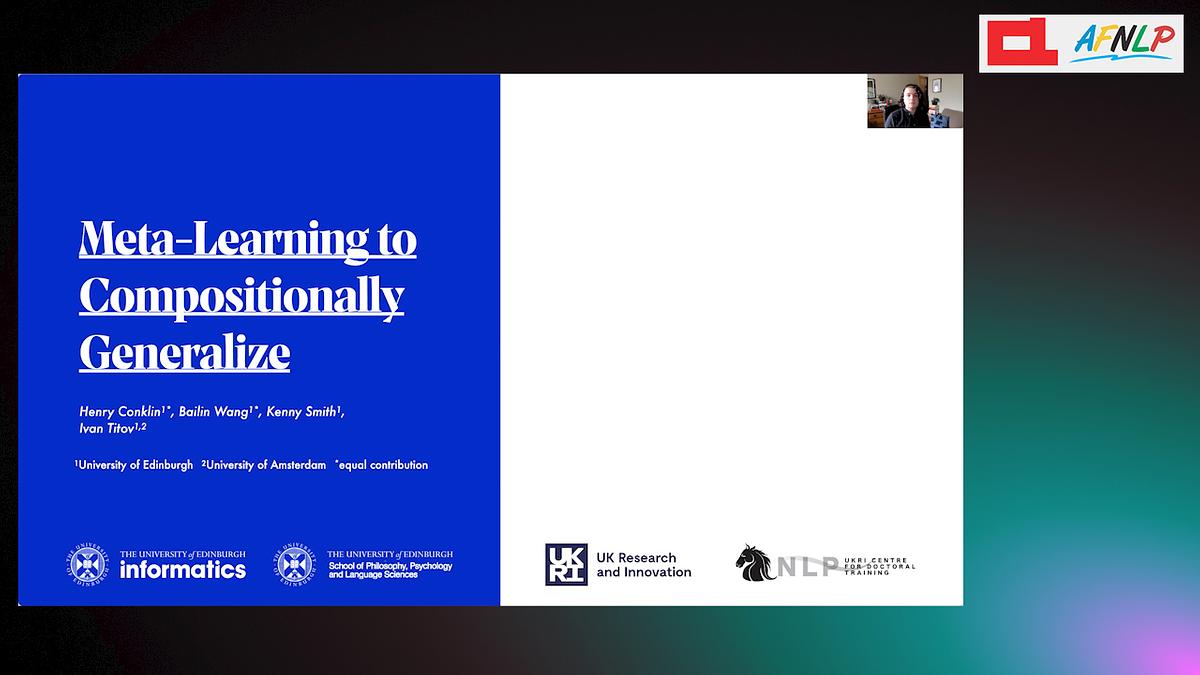
Task: Select author name Ivan Titov
Action: click(x=107, y=429)
